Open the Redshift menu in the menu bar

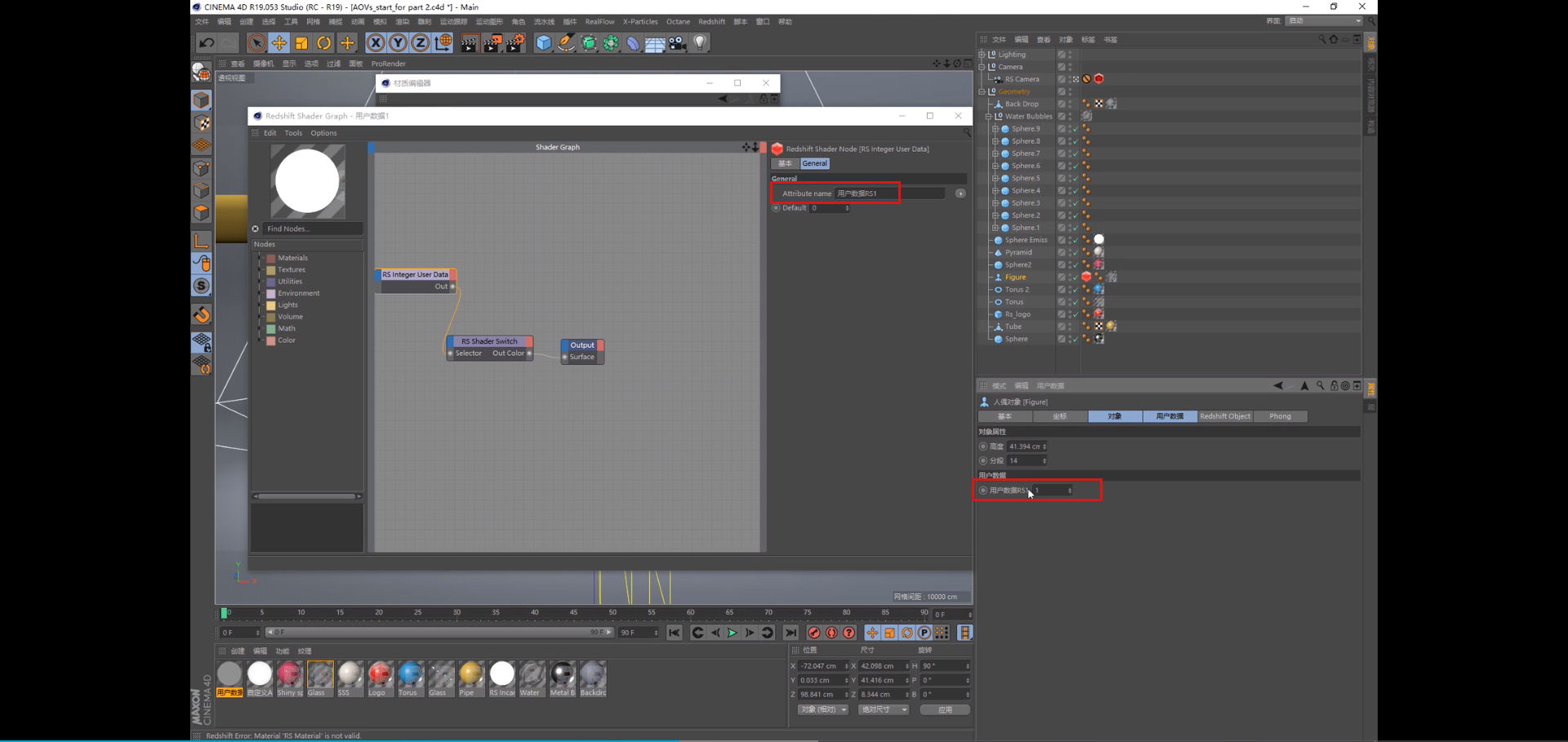pyautogui.click(x=711, y=22)
